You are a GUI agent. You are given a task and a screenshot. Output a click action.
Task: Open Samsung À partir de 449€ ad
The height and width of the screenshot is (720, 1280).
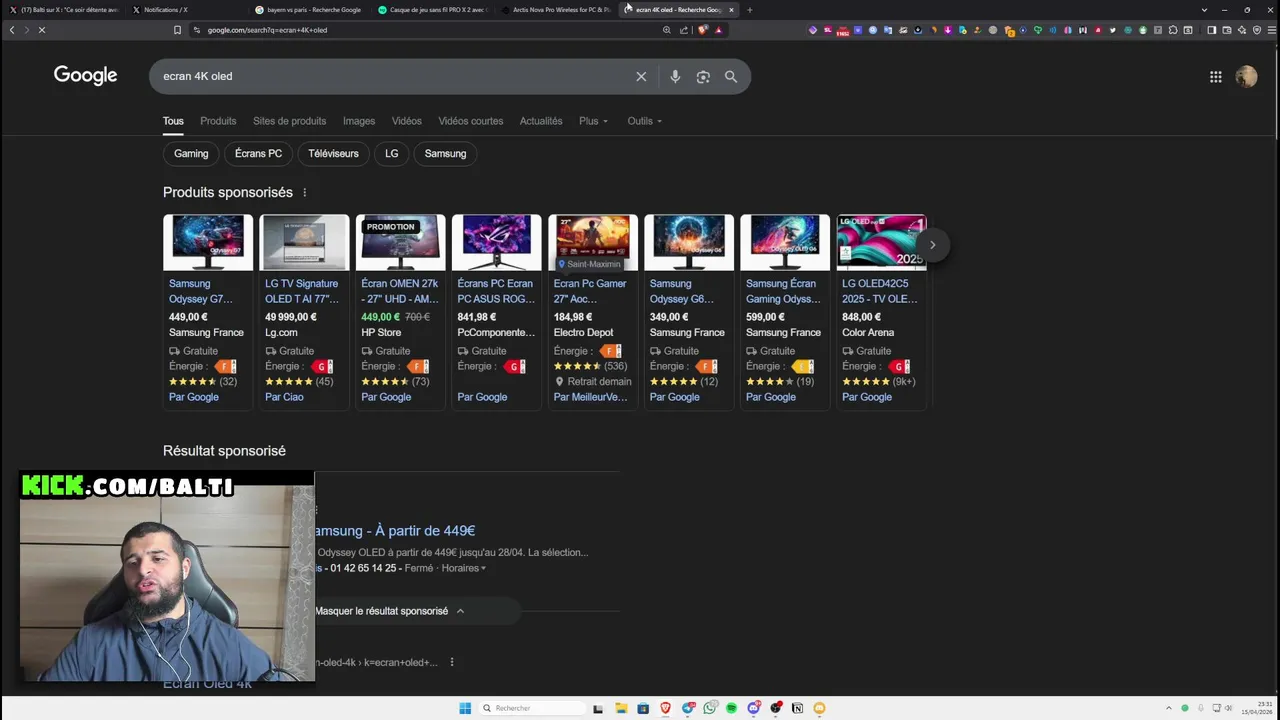pos(395,531)
